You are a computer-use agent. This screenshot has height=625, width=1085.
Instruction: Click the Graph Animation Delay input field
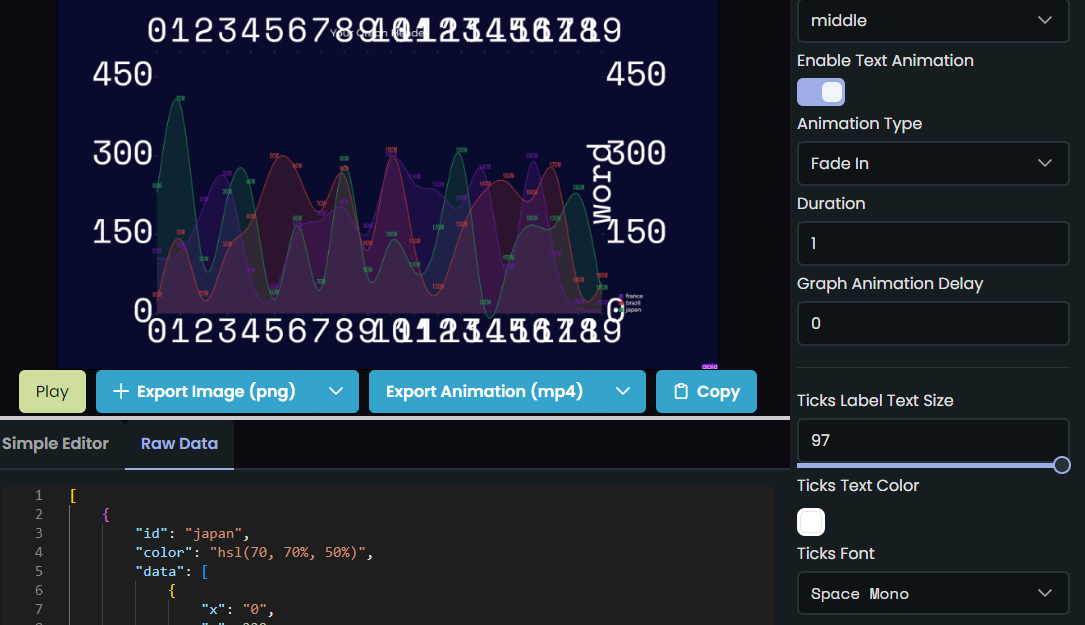tap(932, 323)
